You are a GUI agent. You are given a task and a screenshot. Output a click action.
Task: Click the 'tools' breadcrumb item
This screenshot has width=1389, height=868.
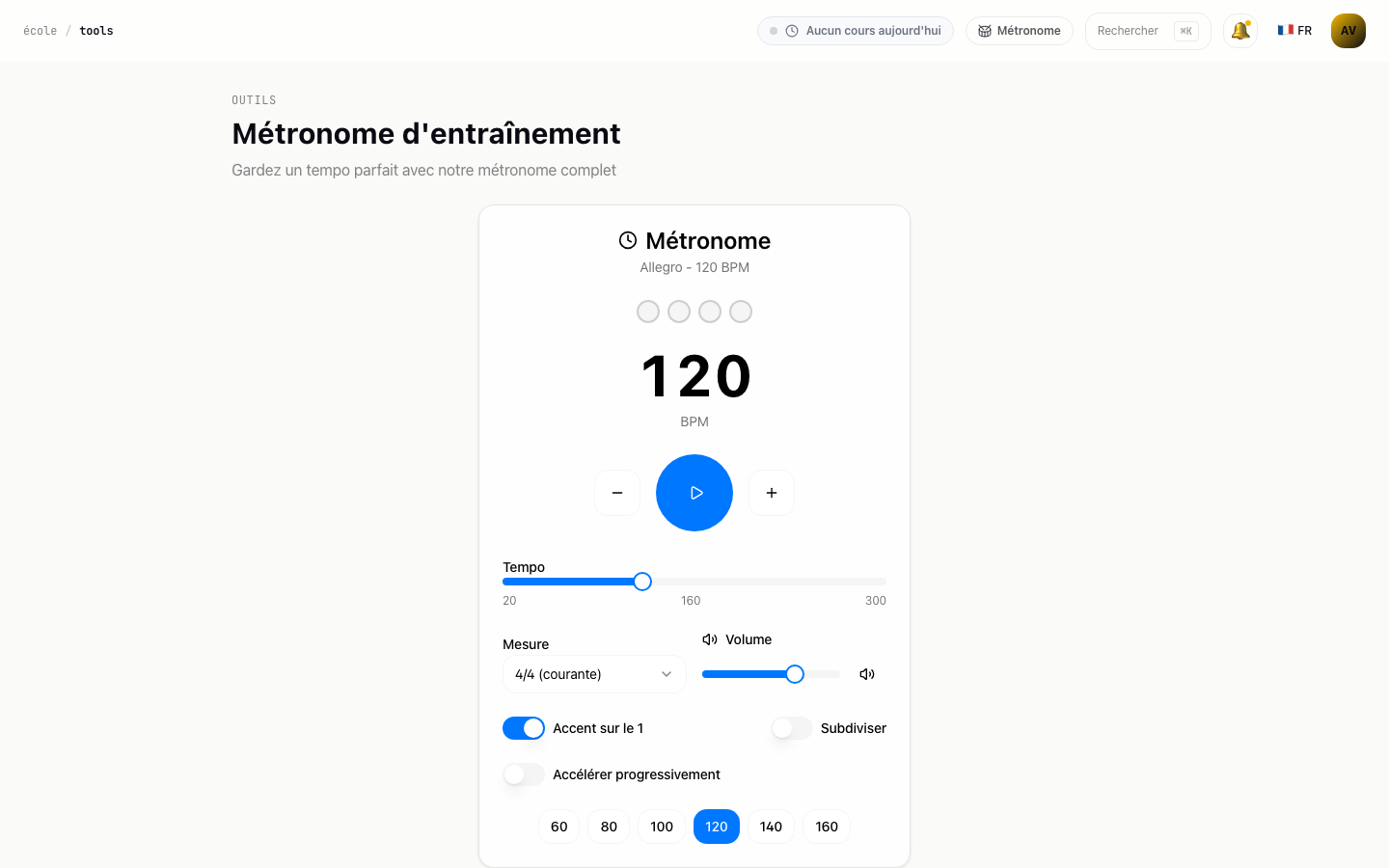click(96, 31)
